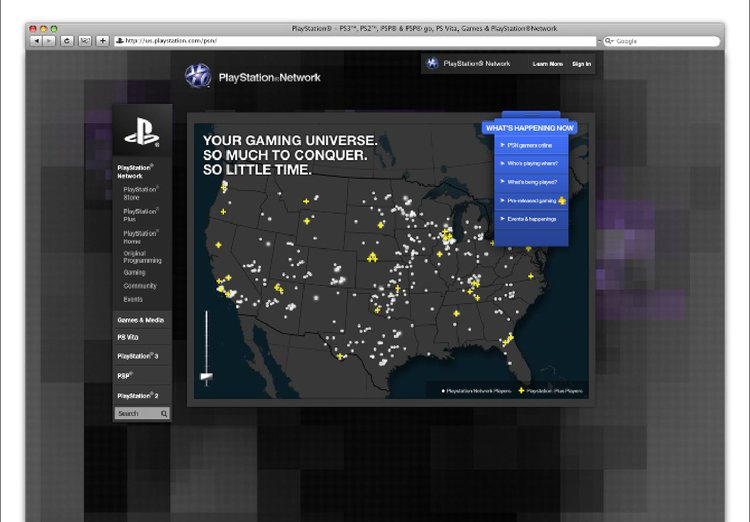Click the PlayStation Network label in the top bar
The width and height of the screenshot is (750, 522).
point(477,63)
